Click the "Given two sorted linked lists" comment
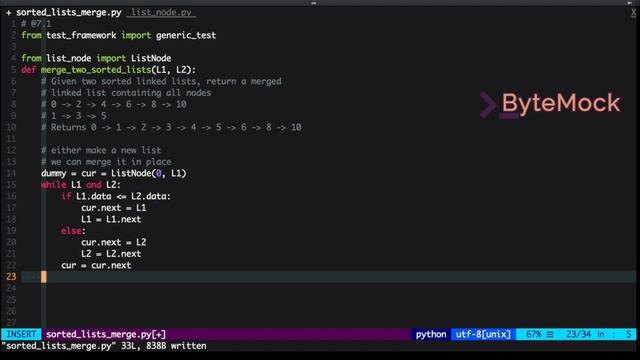The width and height of the screenshot is (640, 360). point(161,81)
